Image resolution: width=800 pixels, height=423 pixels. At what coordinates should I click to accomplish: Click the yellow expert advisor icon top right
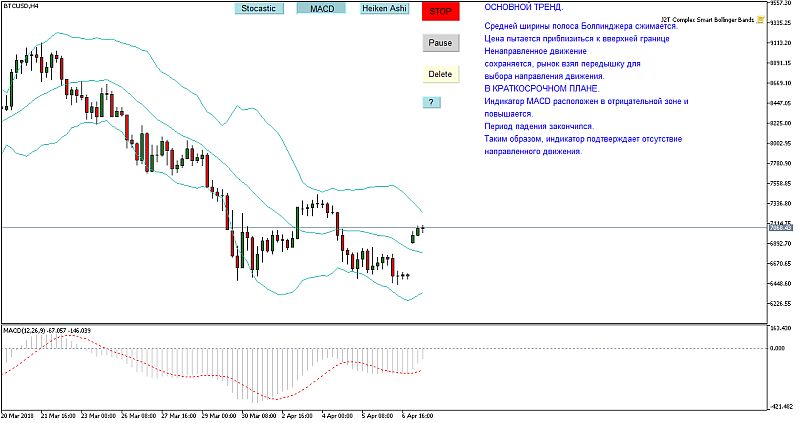click(x=760, y=20)
